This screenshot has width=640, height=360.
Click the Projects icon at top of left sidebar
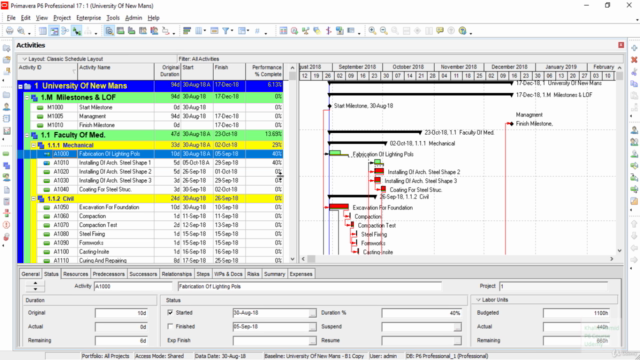pyautogui.click(x=7, y=48)
